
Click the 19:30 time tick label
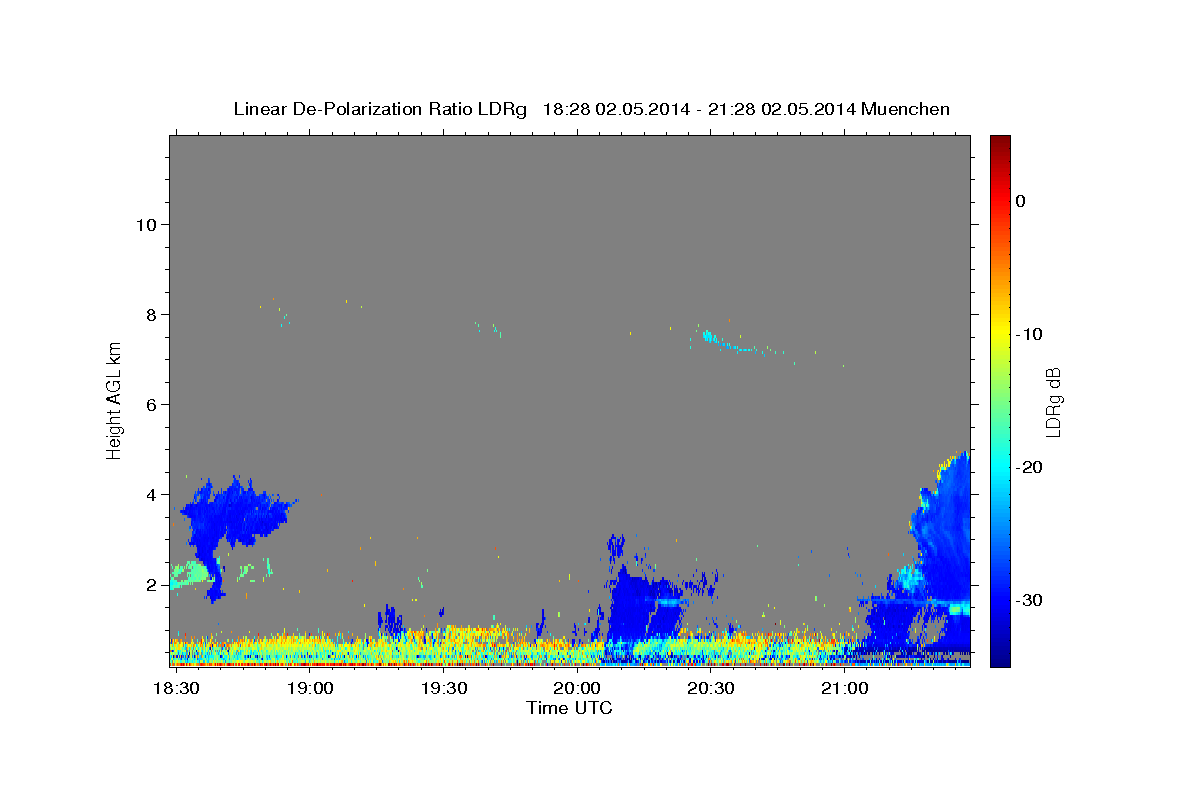443,688
